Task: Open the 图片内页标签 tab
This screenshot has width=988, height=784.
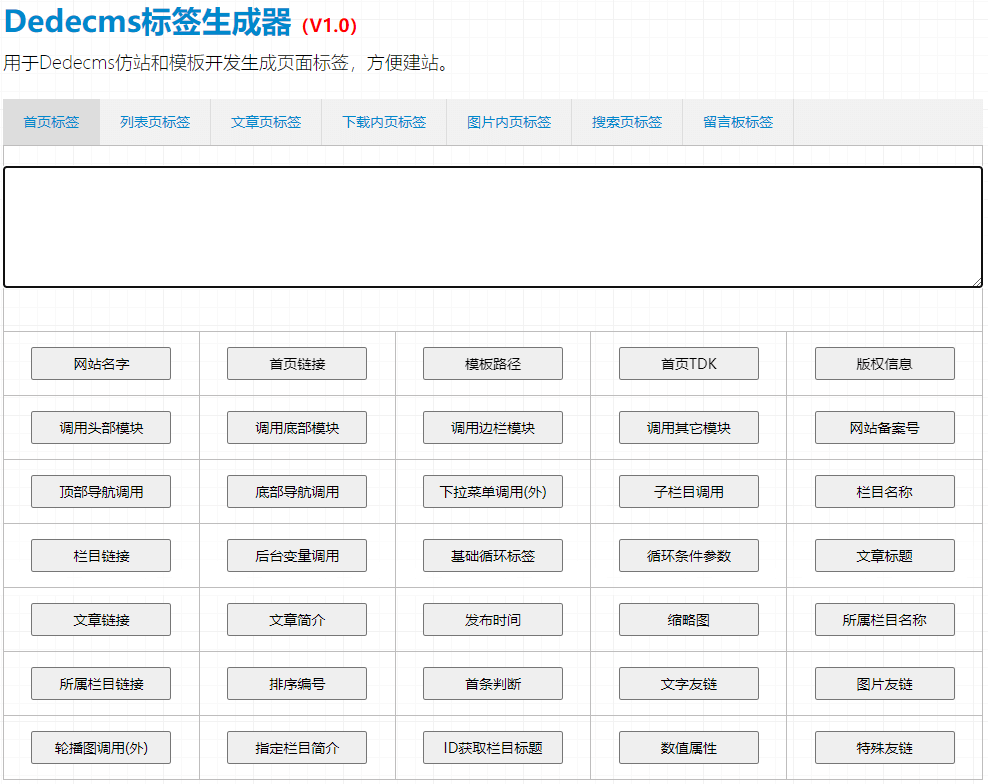Action: (508, 122)
